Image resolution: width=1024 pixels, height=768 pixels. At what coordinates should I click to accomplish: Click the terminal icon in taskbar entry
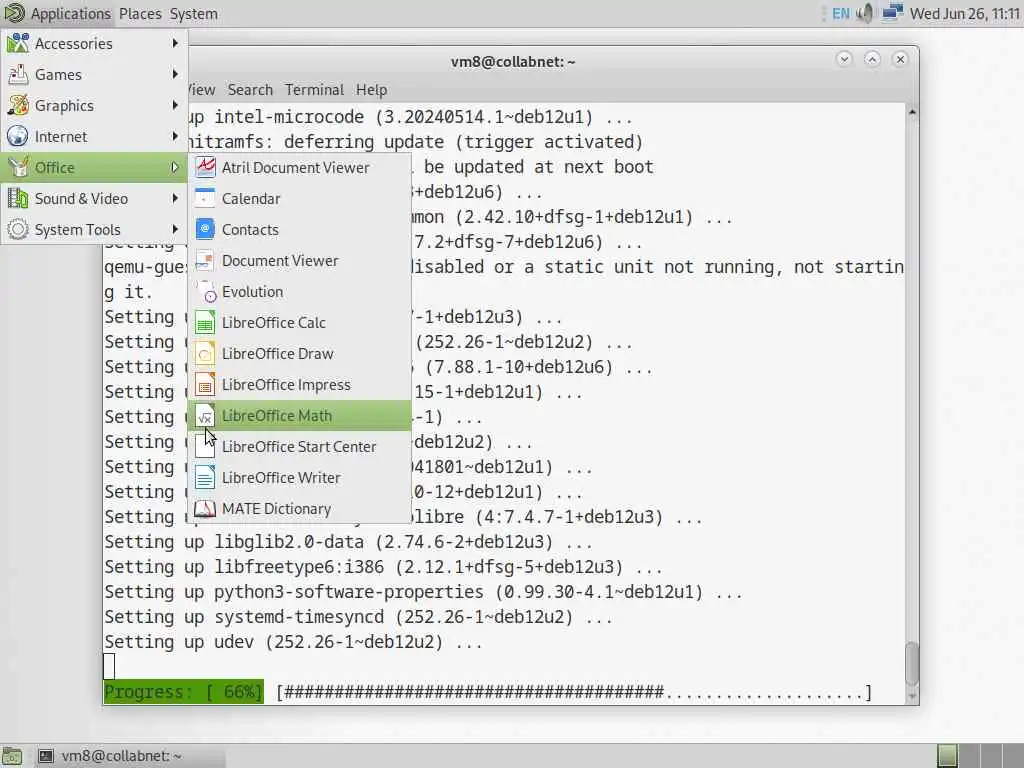[45, 756]
